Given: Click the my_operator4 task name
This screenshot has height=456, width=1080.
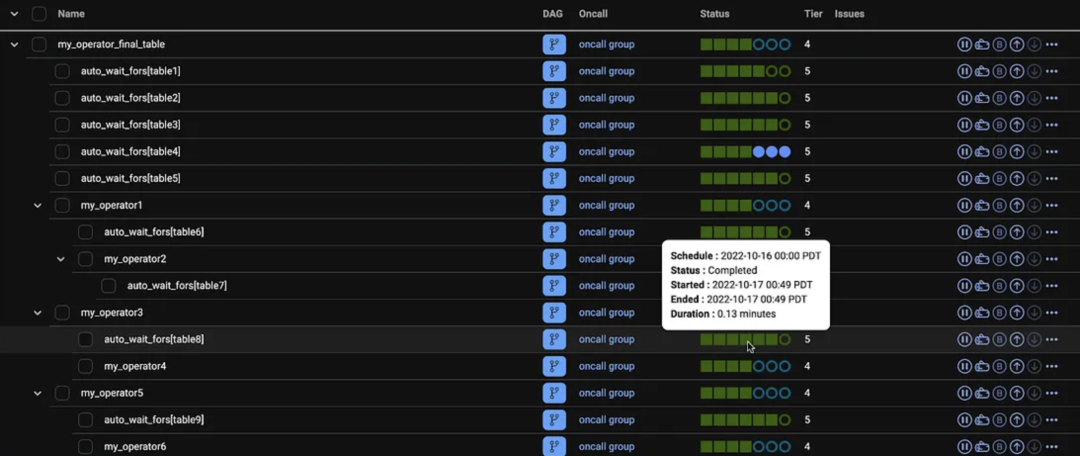Looking at the screenshot, I should click(135, 366).
